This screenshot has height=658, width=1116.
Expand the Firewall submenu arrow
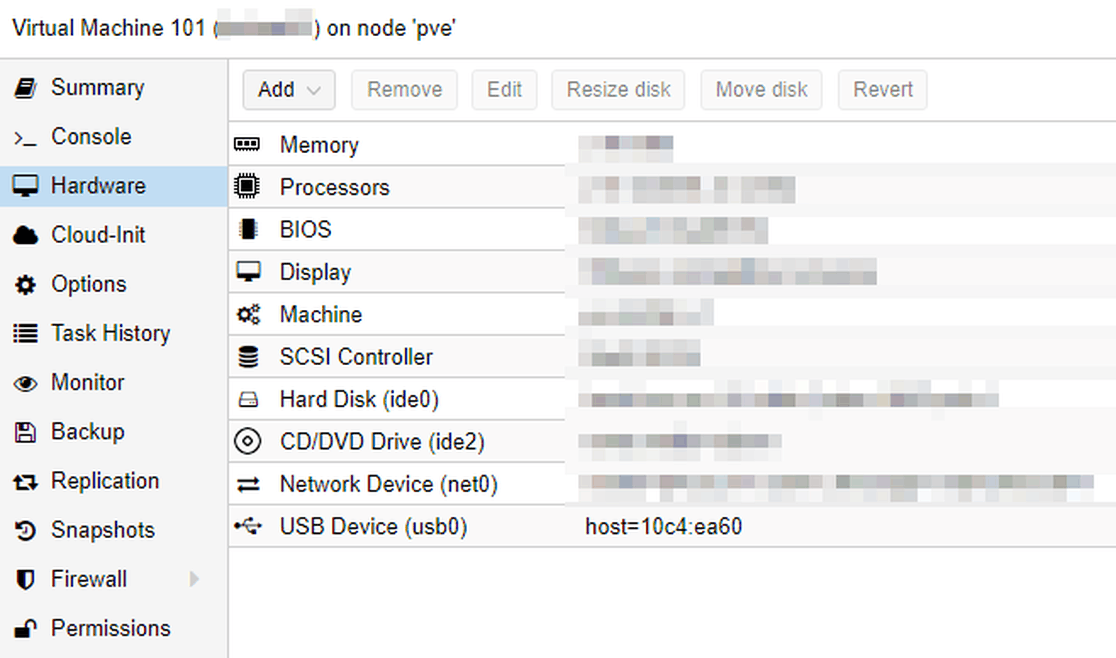(x=194, y=580)
